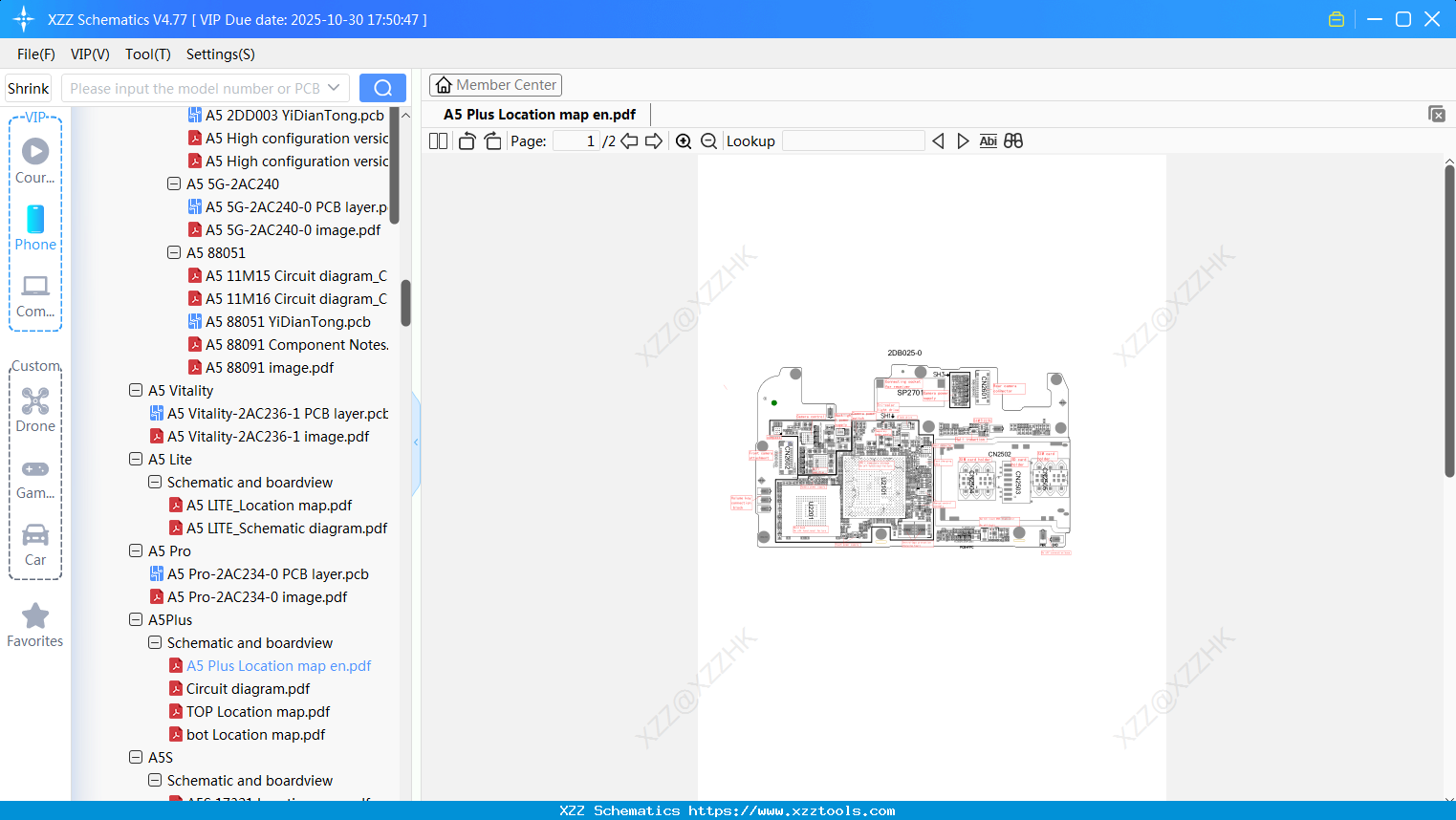Select the Drone category

pos(35,410)
